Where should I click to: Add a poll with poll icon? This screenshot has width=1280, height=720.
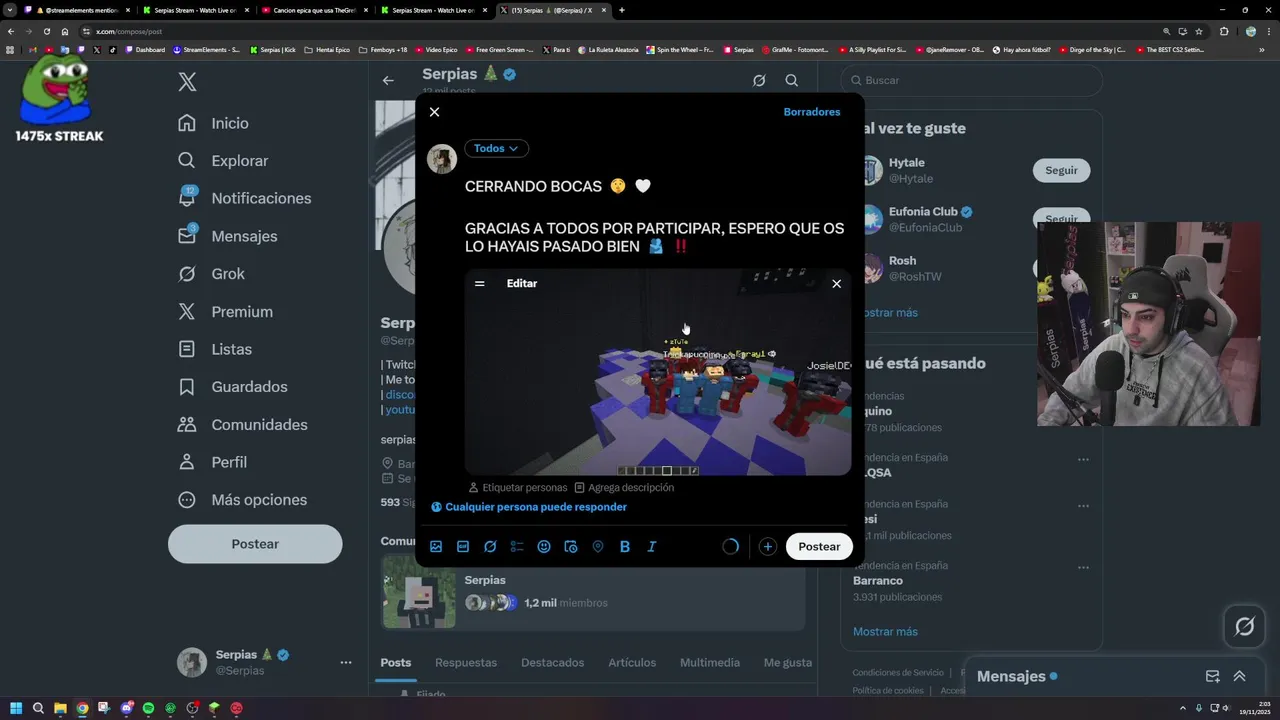click(x=517, y=547)
